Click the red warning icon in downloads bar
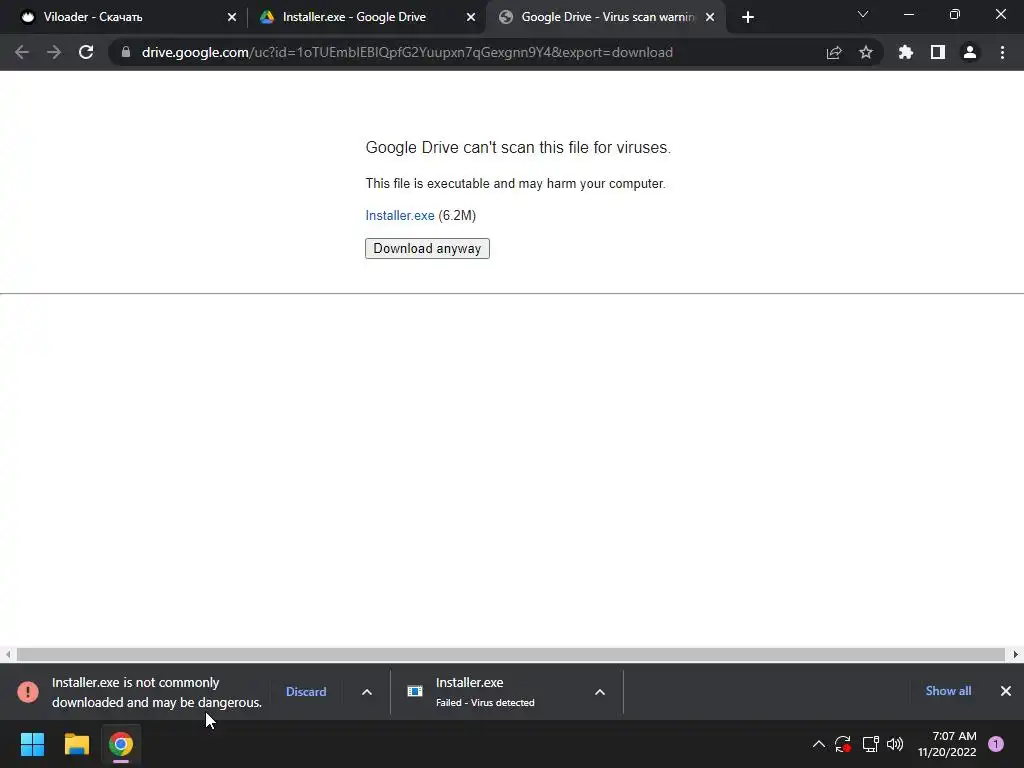 click(x=28, y=692)
